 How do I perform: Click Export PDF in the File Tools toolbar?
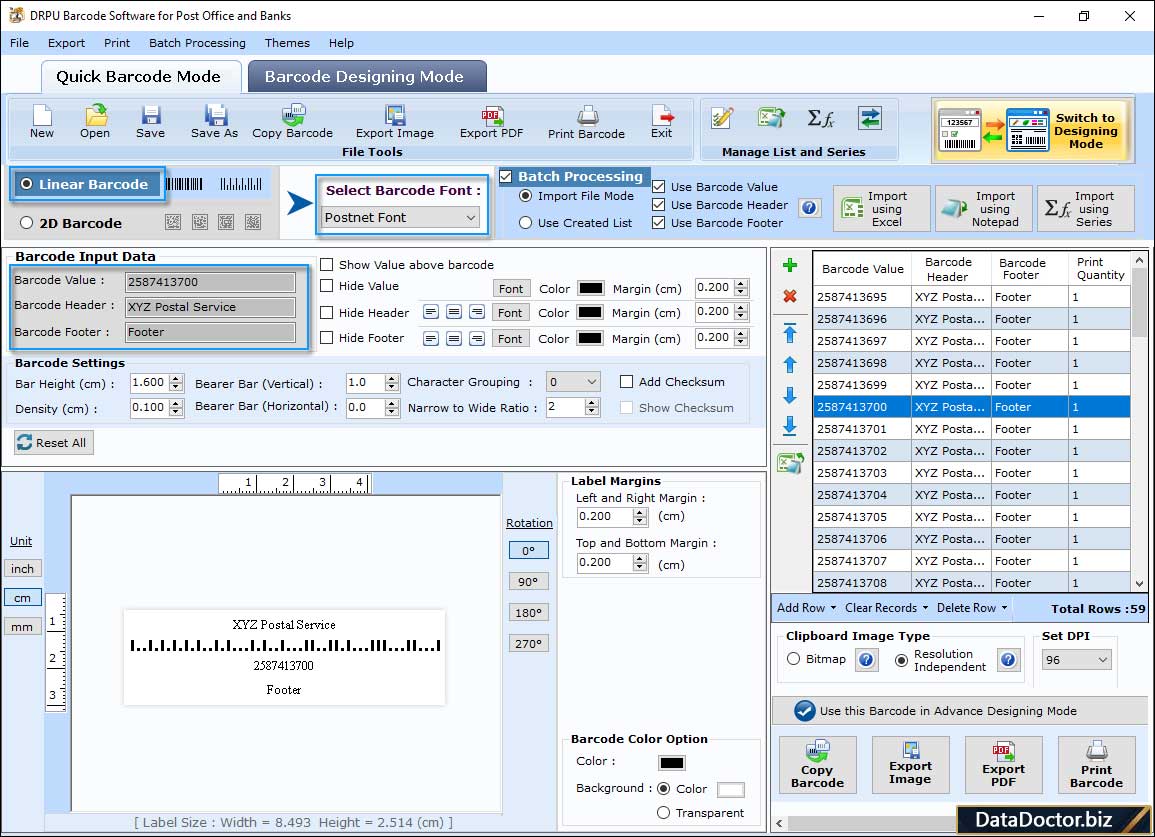click(x=491, y=121)
